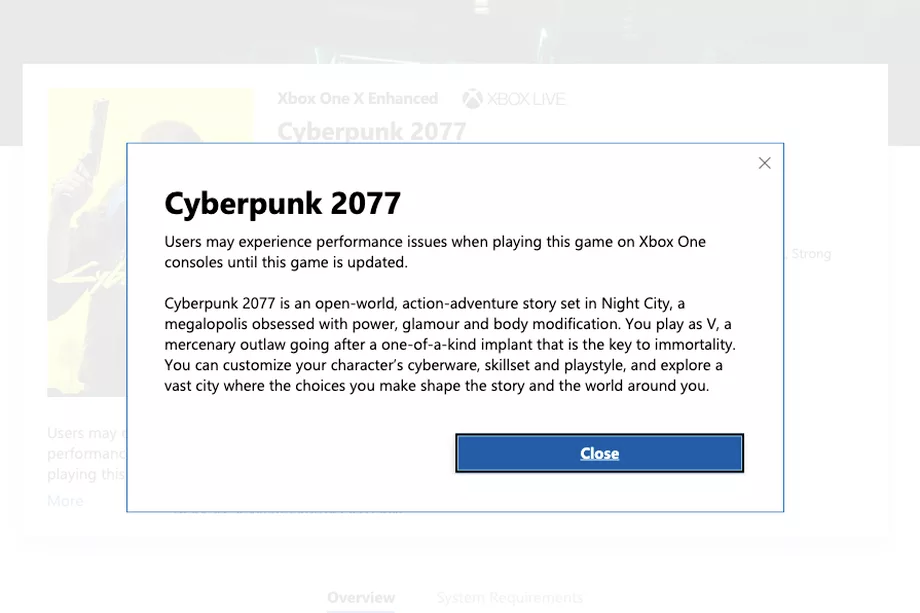Click the hero banner image at top

coord(460,30)
